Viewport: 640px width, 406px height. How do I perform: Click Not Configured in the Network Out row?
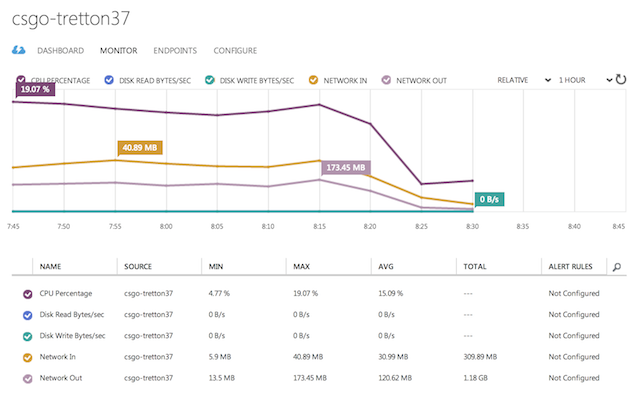click(x=574, y=378)
